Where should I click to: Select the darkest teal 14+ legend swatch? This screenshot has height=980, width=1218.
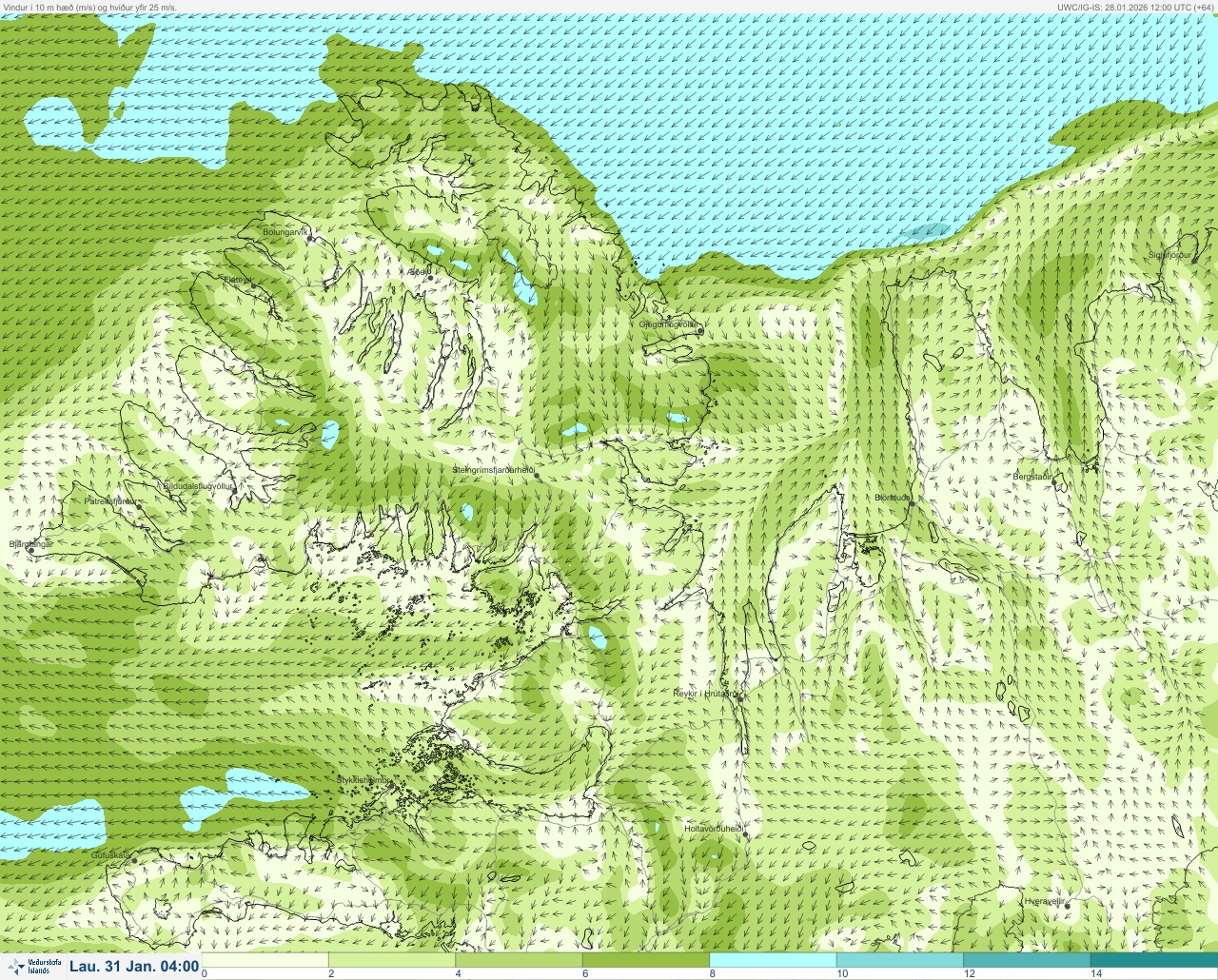click(x=1154, y=960)
